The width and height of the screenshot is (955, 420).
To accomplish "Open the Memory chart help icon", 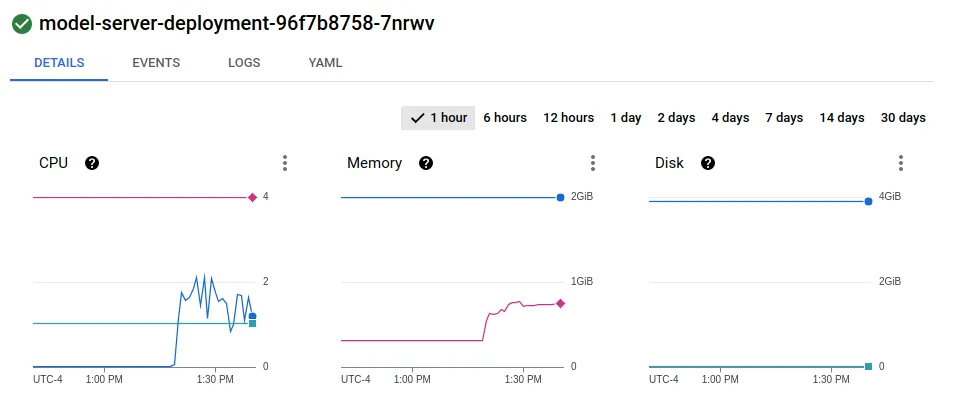I will (x=426, y=163).
